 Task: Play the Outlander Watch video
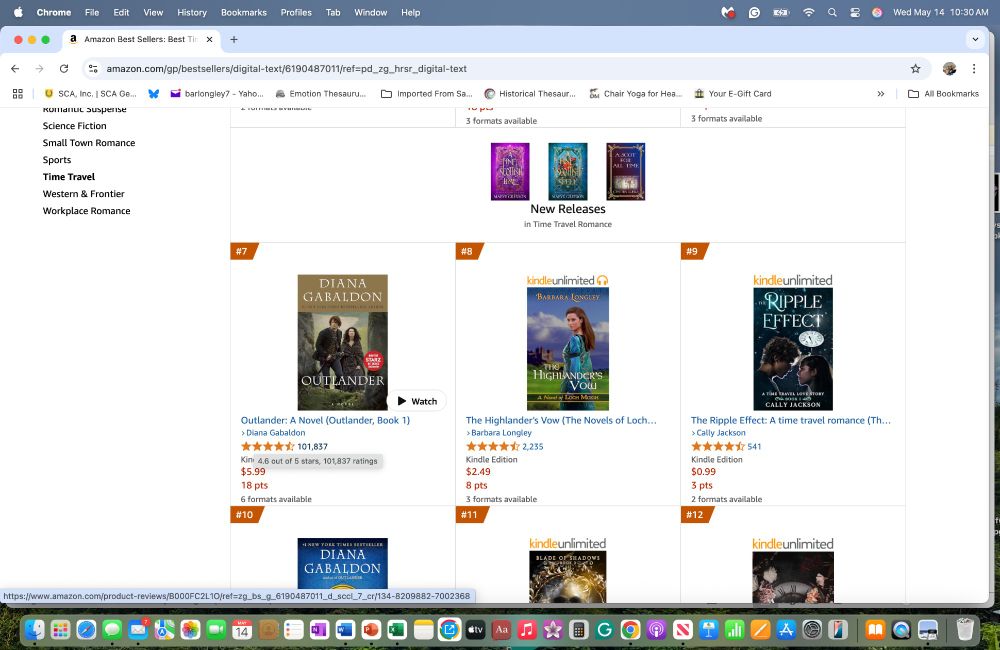point(417,401)
